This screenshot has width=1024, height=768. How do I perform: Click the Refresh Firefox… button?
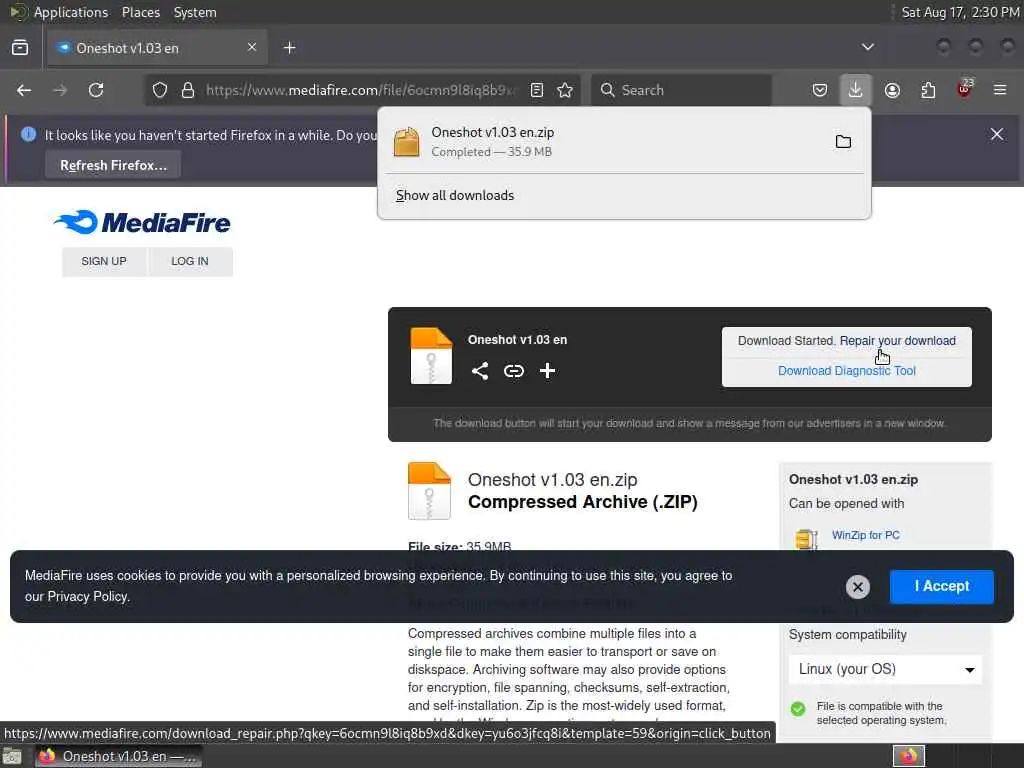113,165
